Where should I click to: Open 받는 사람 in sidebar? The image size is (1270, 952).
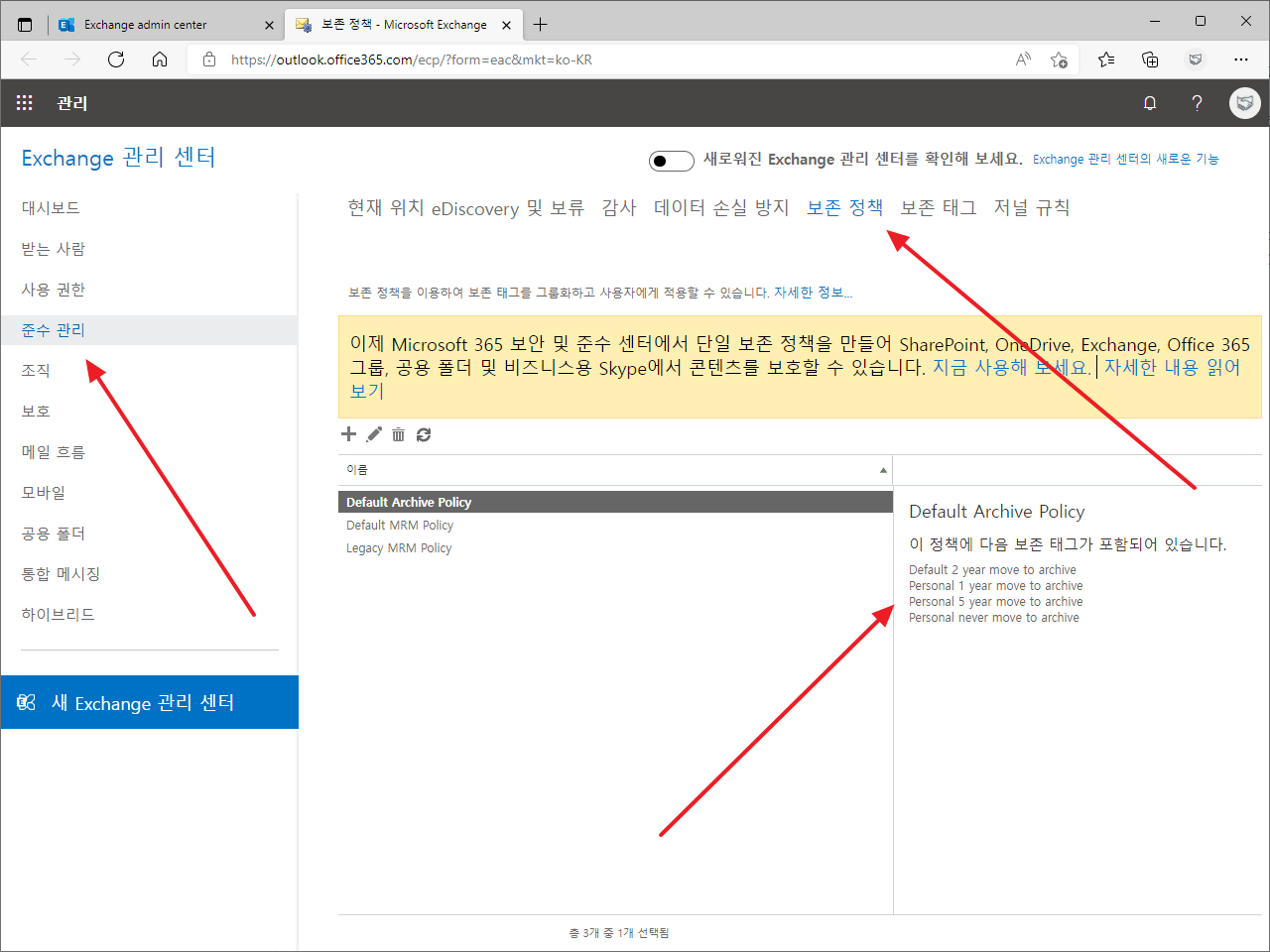tap(54, 249)
